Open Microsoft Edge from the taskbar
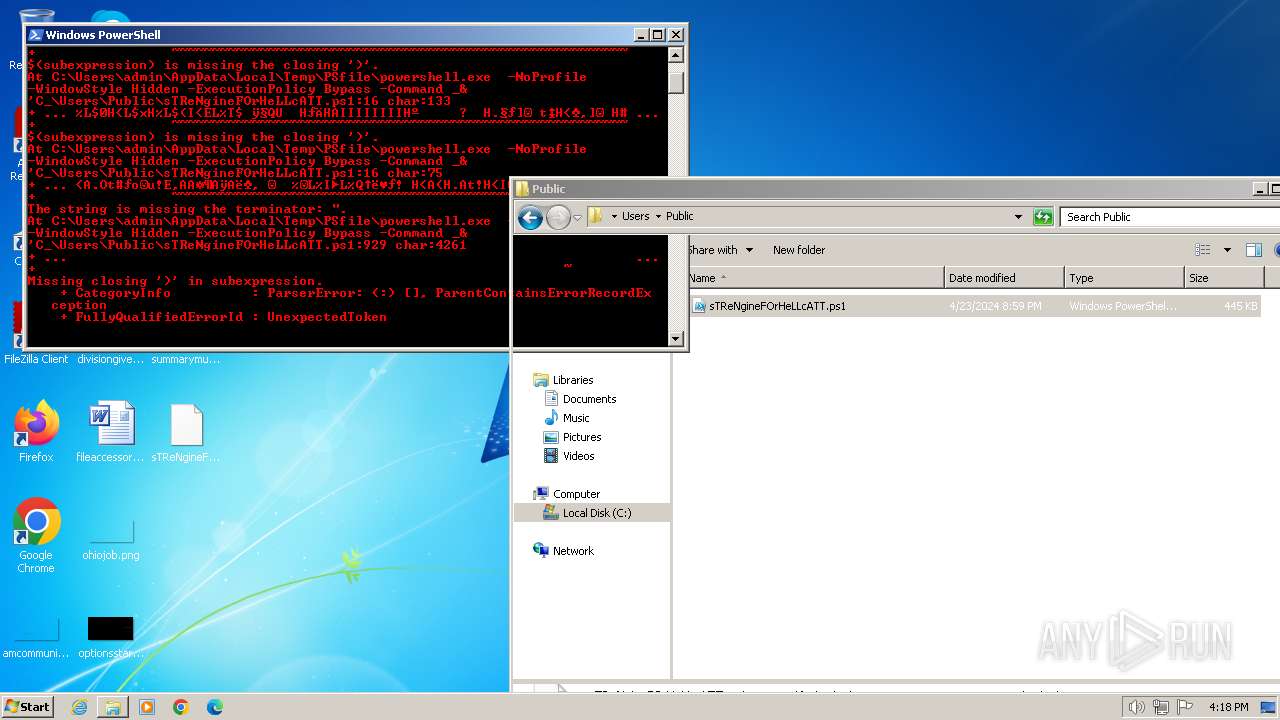Image resolution: width=1280 pixels, height=720 pixels. (215, 707)
